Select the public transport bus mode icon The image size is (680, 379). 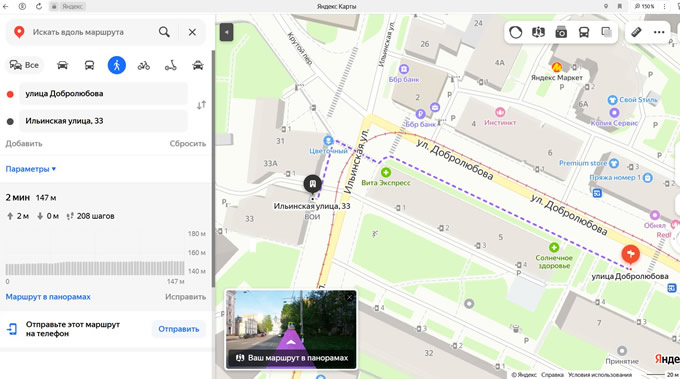pyautogui.click(x=89, y=65)
